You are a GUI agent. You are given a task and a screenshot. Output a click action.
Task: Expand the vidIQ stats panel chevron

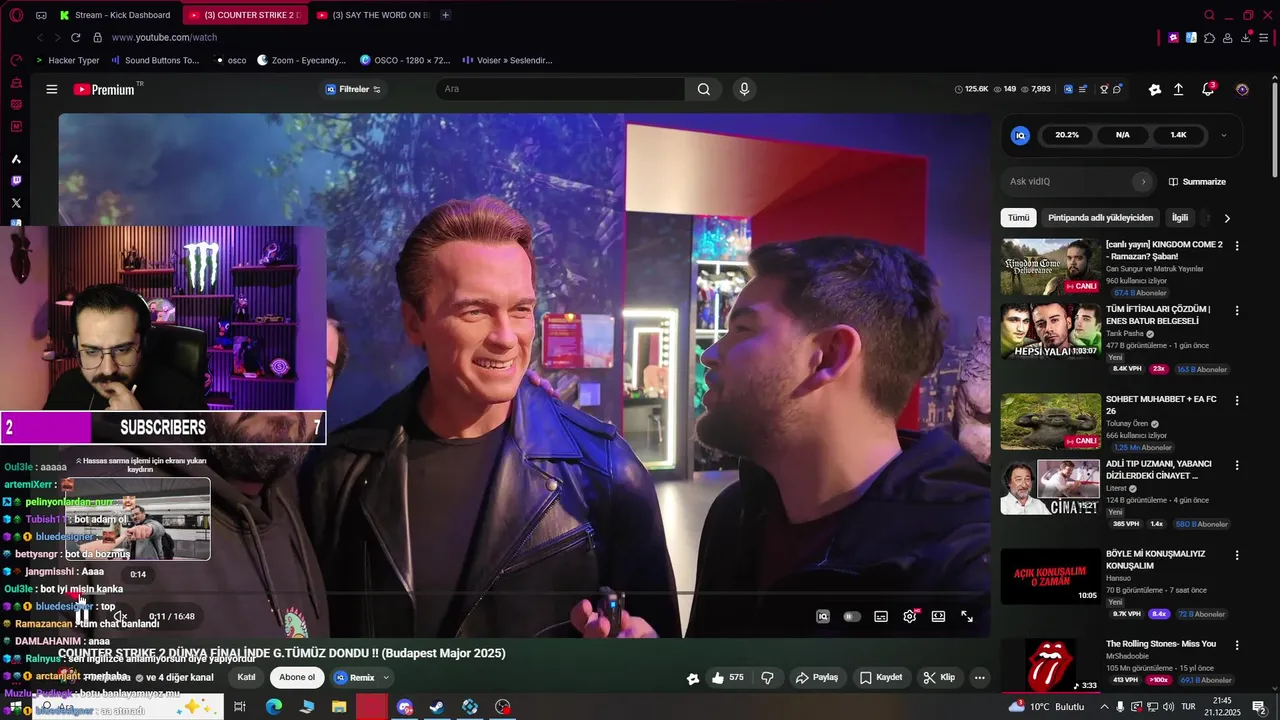[x=1223, y=135]
